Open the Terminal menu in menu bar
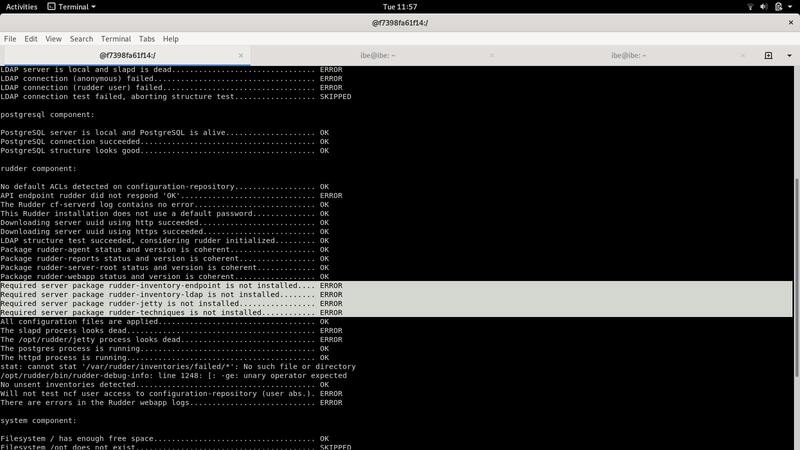 (116, 39)
